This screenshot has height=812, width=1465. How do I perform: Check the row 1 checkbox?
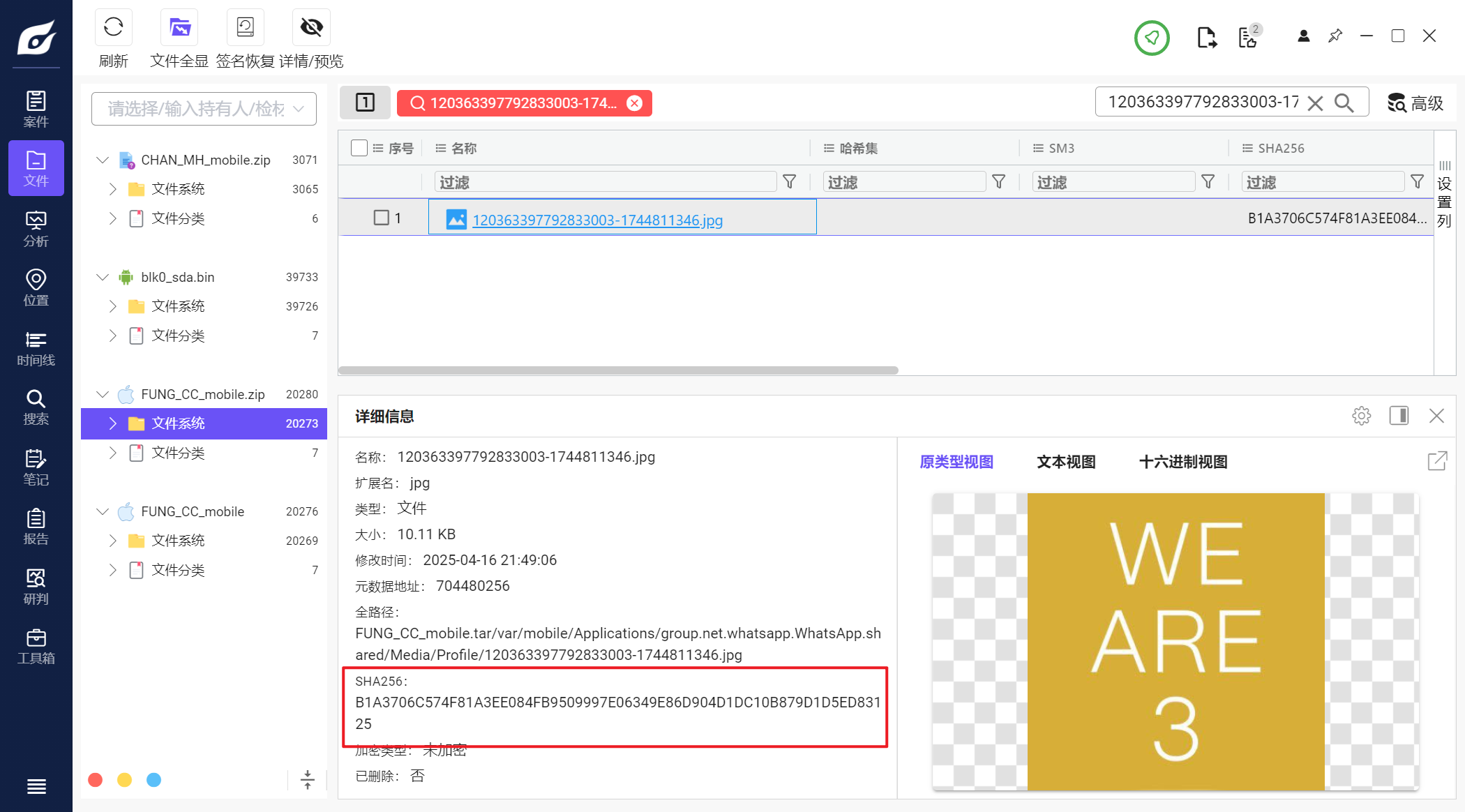coord(381,218)
